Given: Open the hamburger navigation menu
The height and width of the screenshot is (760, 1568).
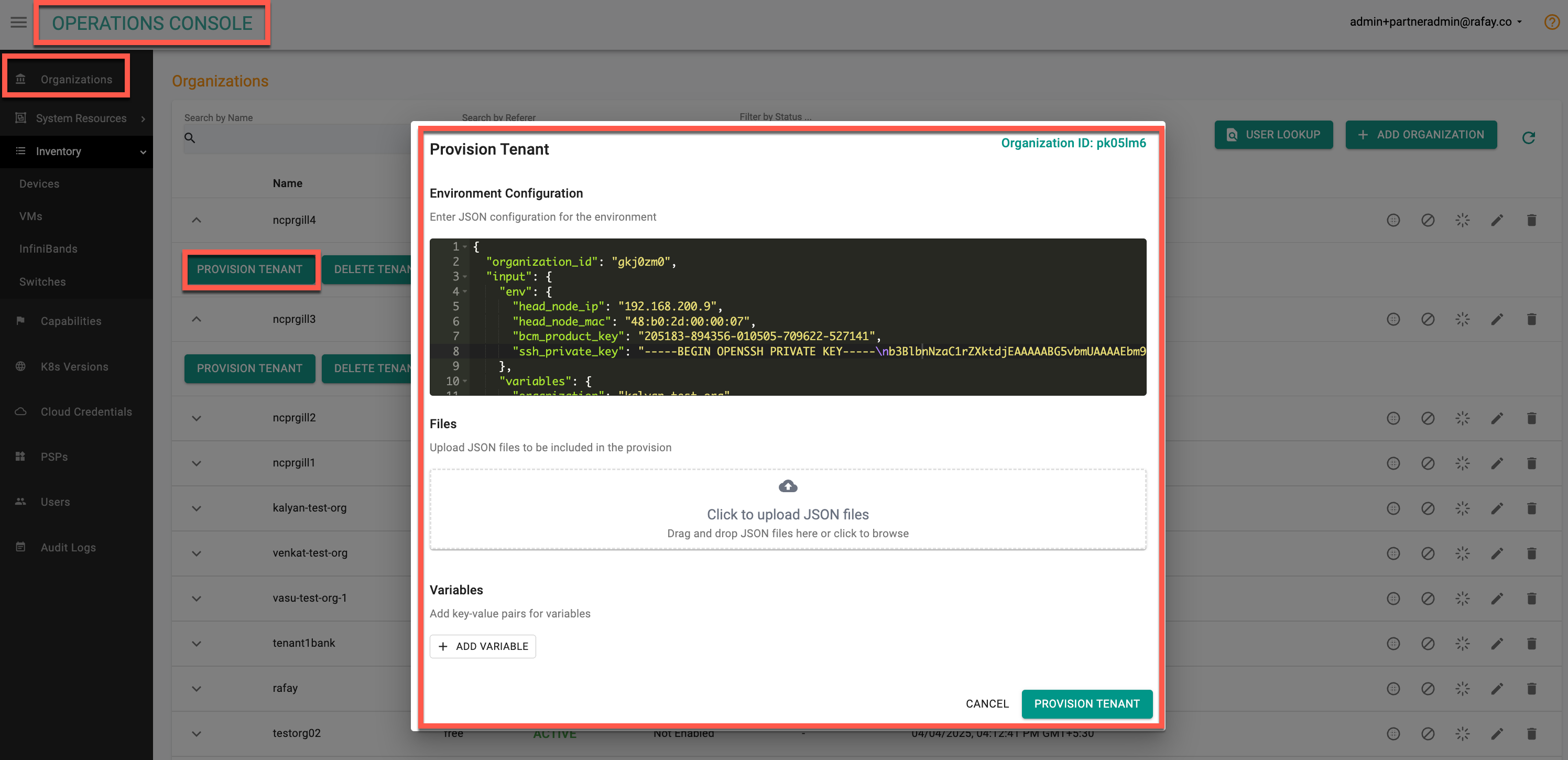Looking at the screenshot, I should (18, 23).
